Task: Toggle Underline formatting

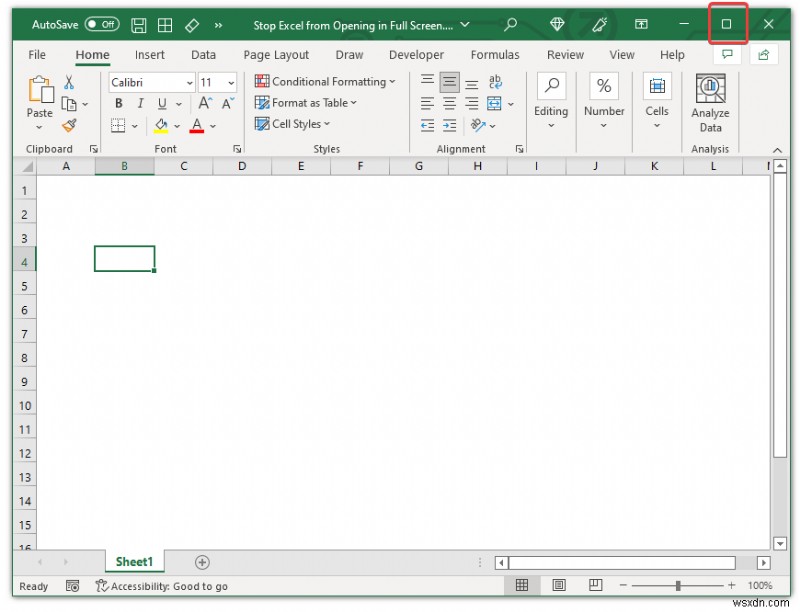Action: click(161, 103)
